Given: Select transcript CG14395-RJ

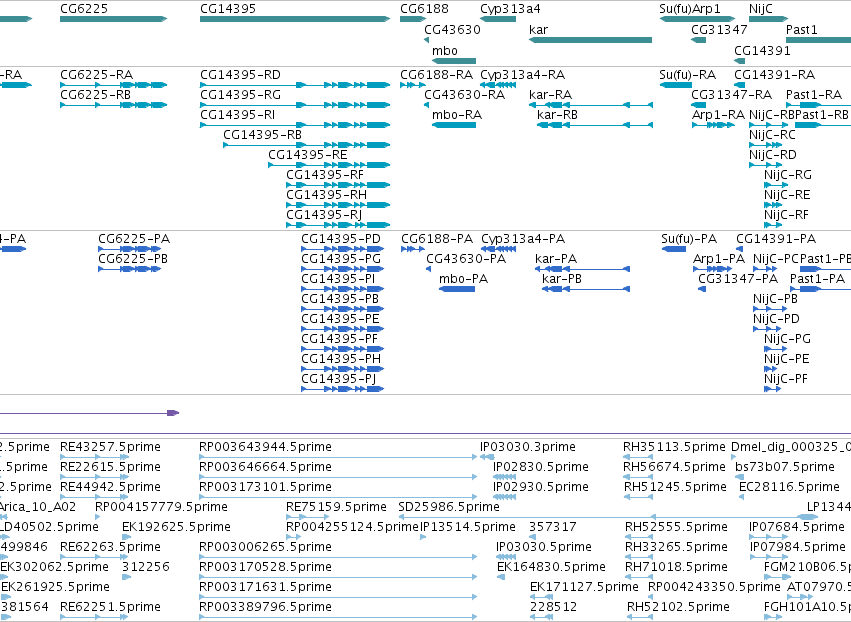Looking at the screenshot, I should pyautogui.click(x=324, y=215).
